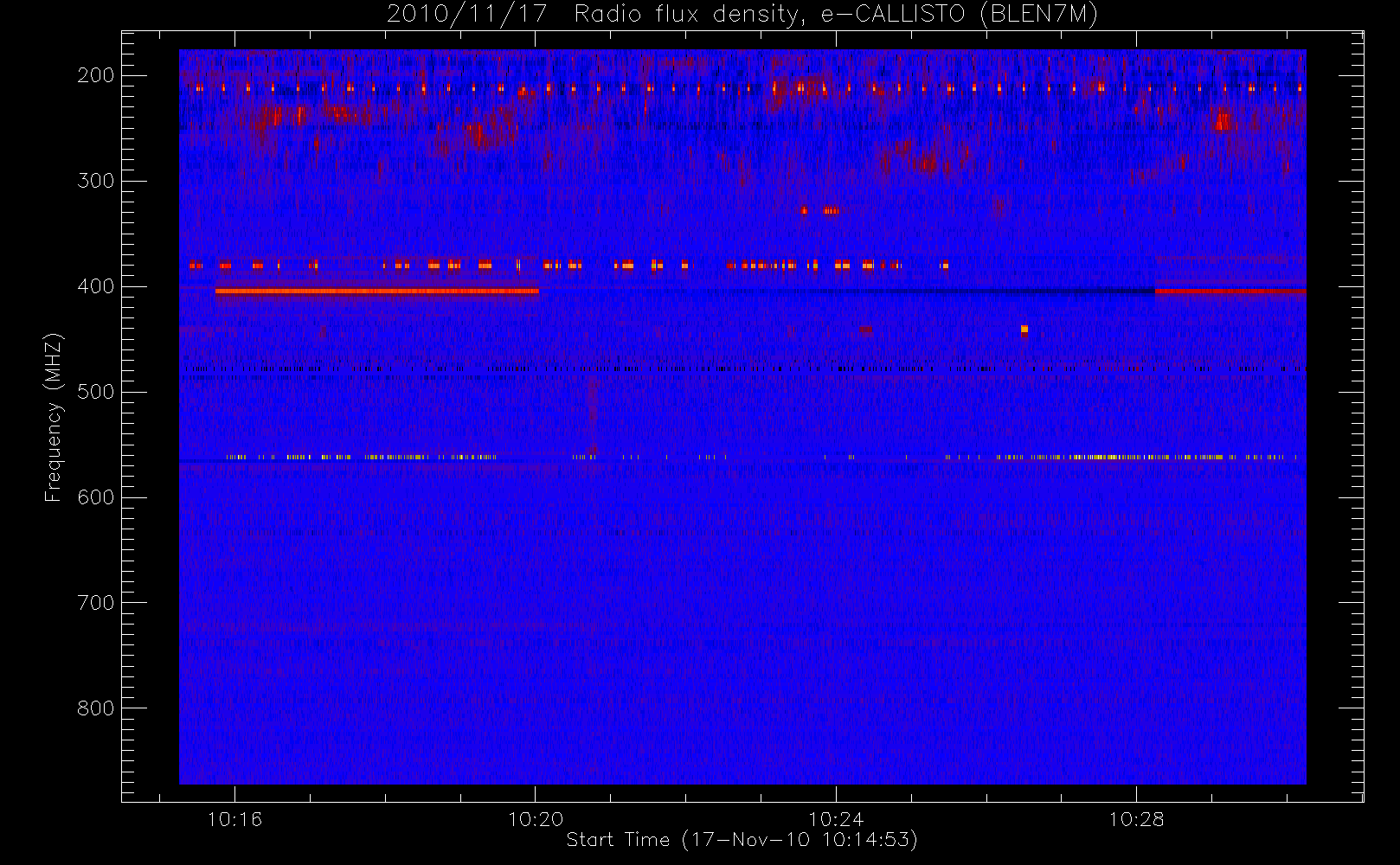Click the 600 frequency tick label
This screenshot has height=865, width=1400.
coord(96,497)
